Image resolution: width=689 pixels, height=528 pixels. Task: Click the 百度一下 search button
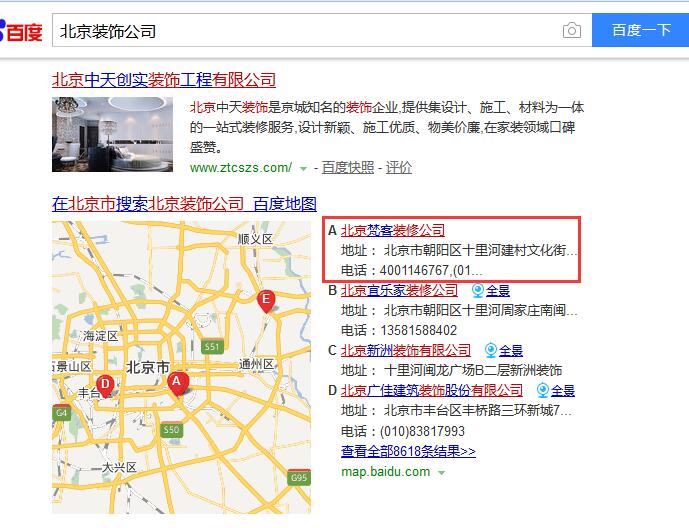[x=641, y=30]
